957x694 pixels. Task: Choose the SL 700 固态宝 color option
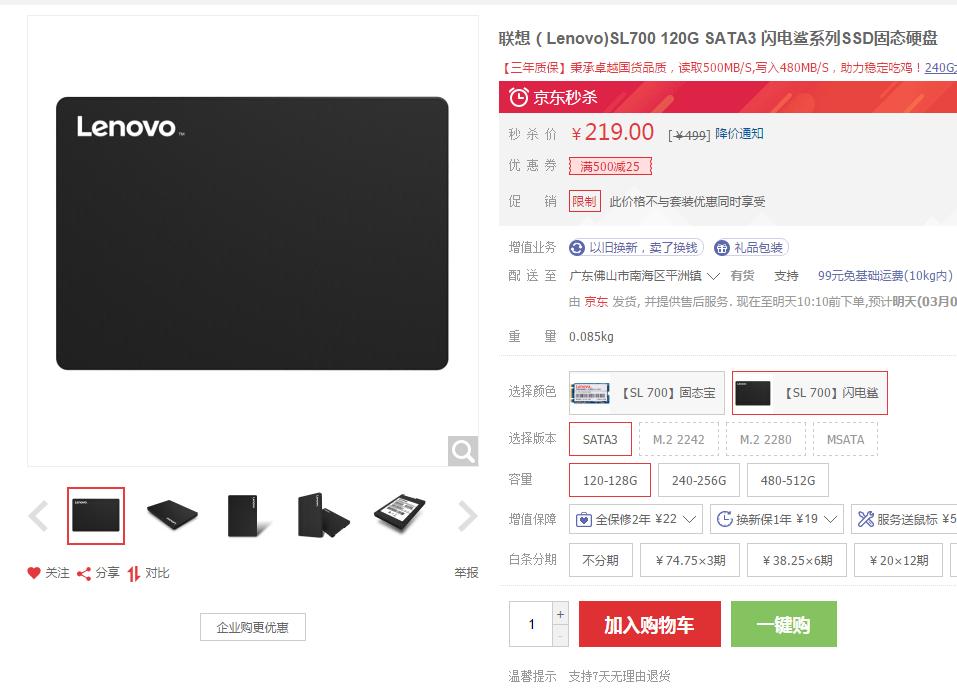click(646, 392)
